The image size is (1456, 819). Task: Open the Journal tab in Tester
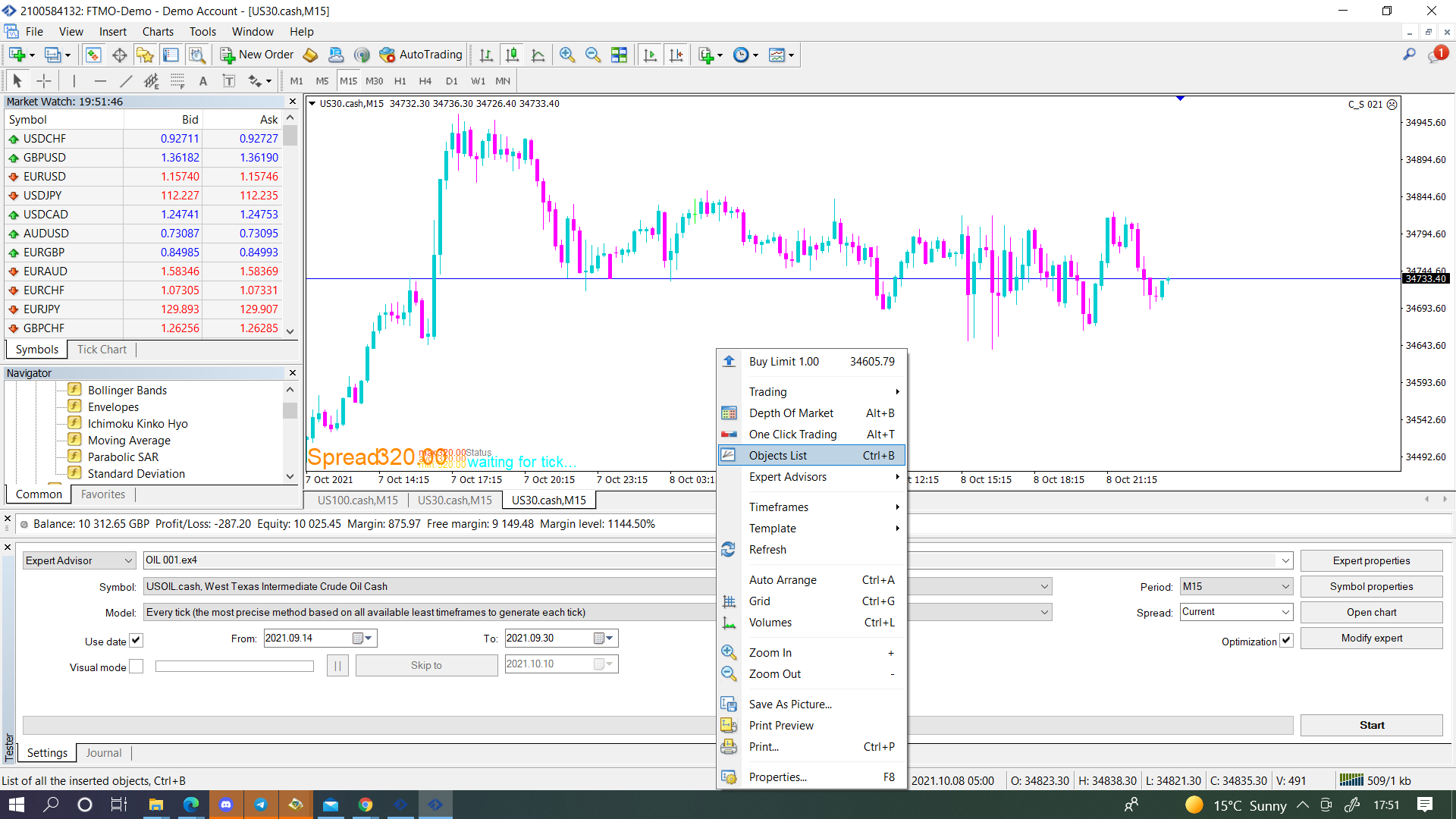tap(104, 752)
